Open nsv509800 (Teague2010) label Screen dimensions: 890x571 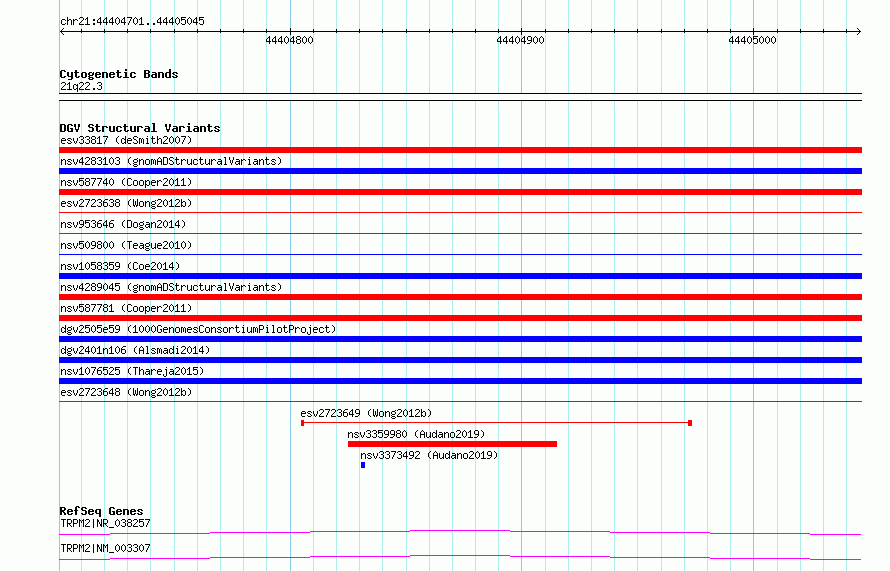[x=126, y=245]
